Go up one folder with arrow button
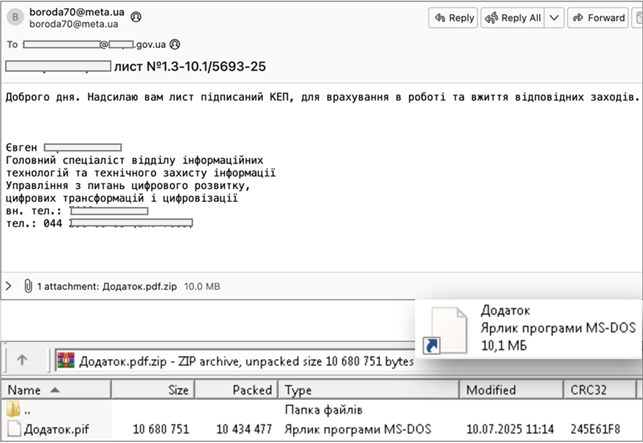The height and width of the screenshot is (443, 643). pyautogui.click(x=24, y=360)
